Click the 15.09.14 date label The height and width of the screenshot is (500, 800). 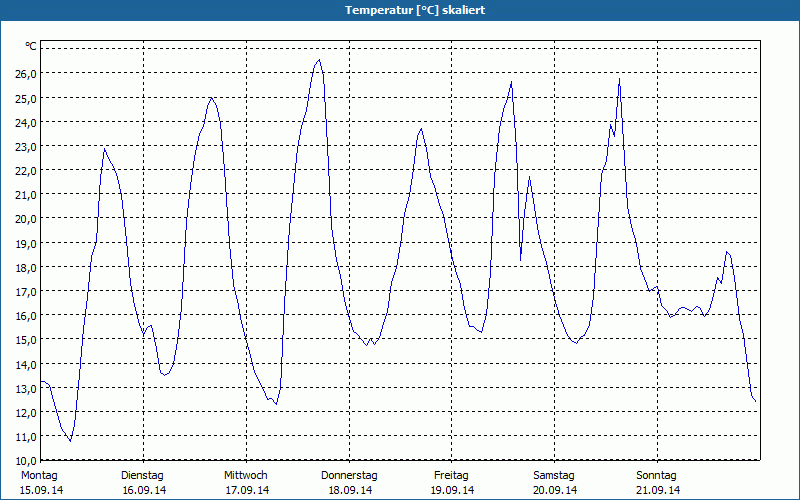click(x=41, y=490)
